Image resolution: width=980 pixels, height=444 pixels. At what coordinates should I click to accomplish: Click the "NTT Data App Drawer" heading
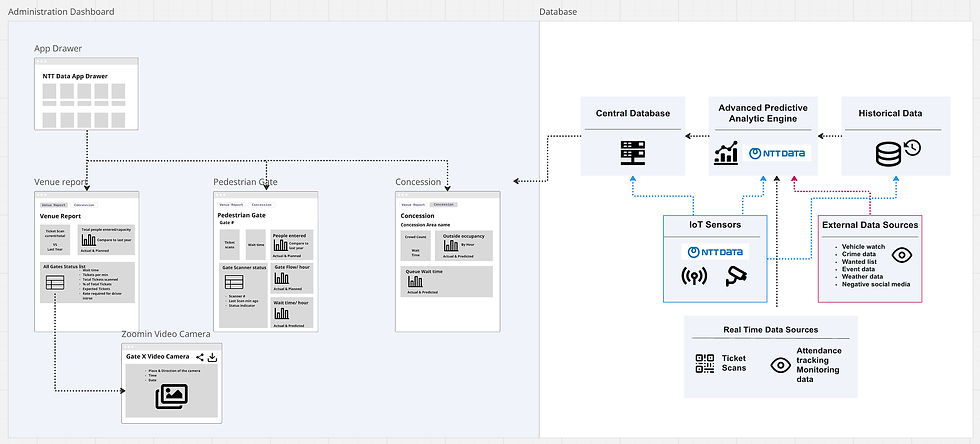(x=75, y=76)
